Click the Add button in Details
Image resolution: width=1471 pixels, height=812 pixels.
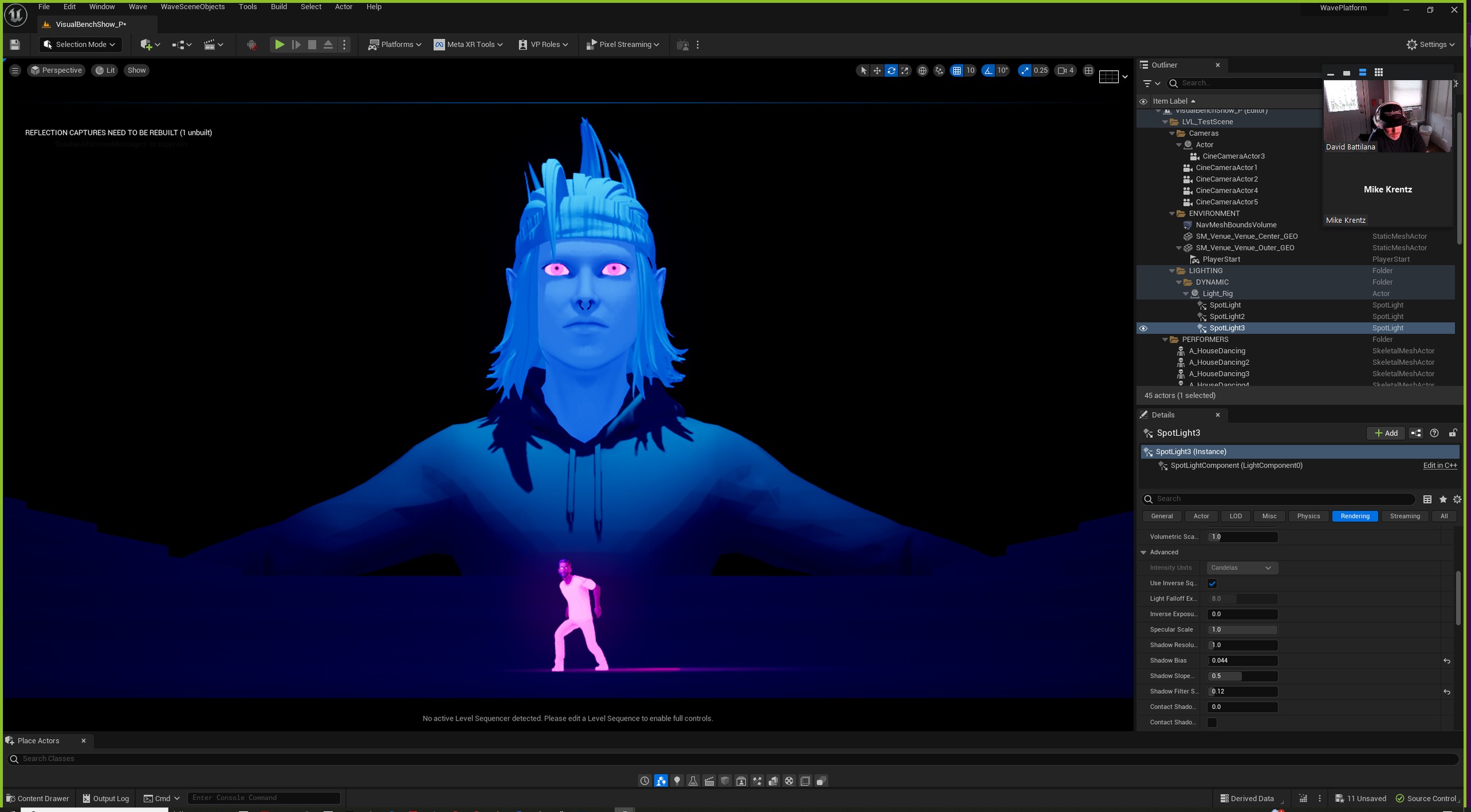[1385, 433]
